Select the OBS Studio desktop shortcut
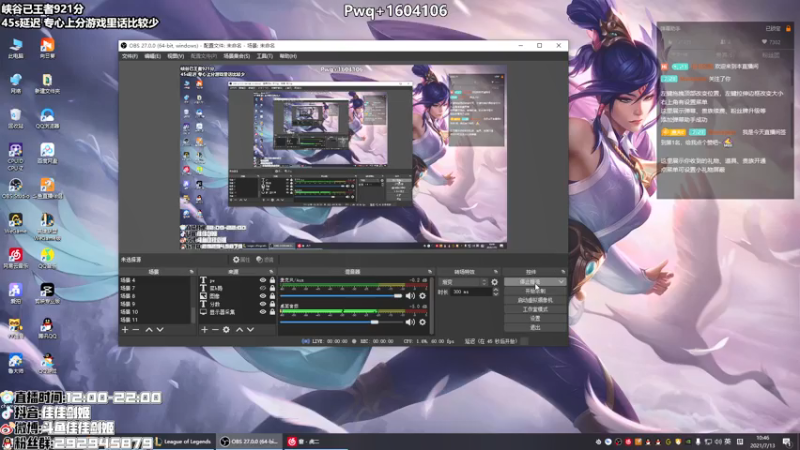 click(x=15, y=188)
